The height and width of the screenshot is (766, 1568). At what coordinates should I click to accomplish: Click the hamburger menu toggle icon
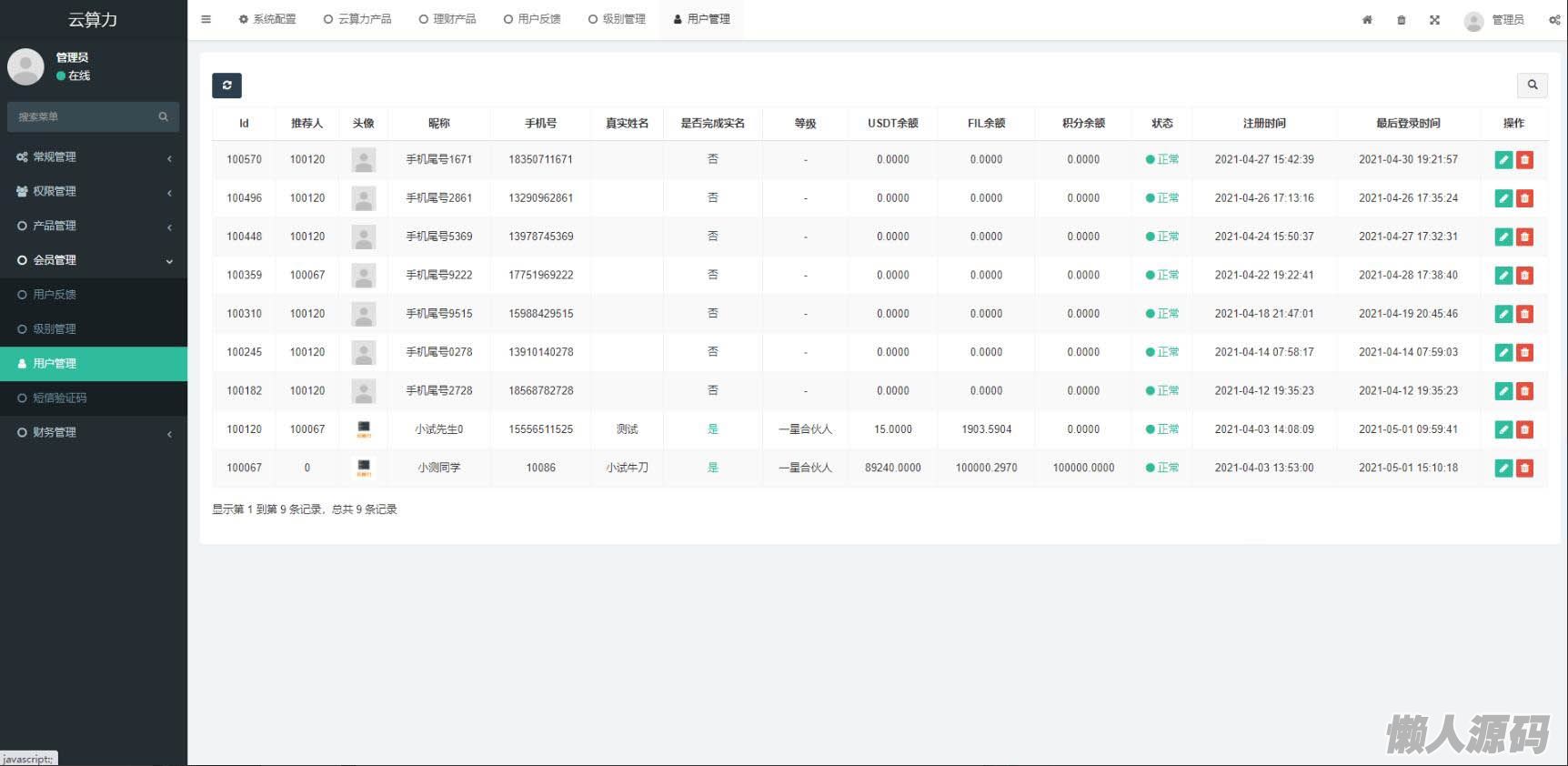[x=206, y=19]
